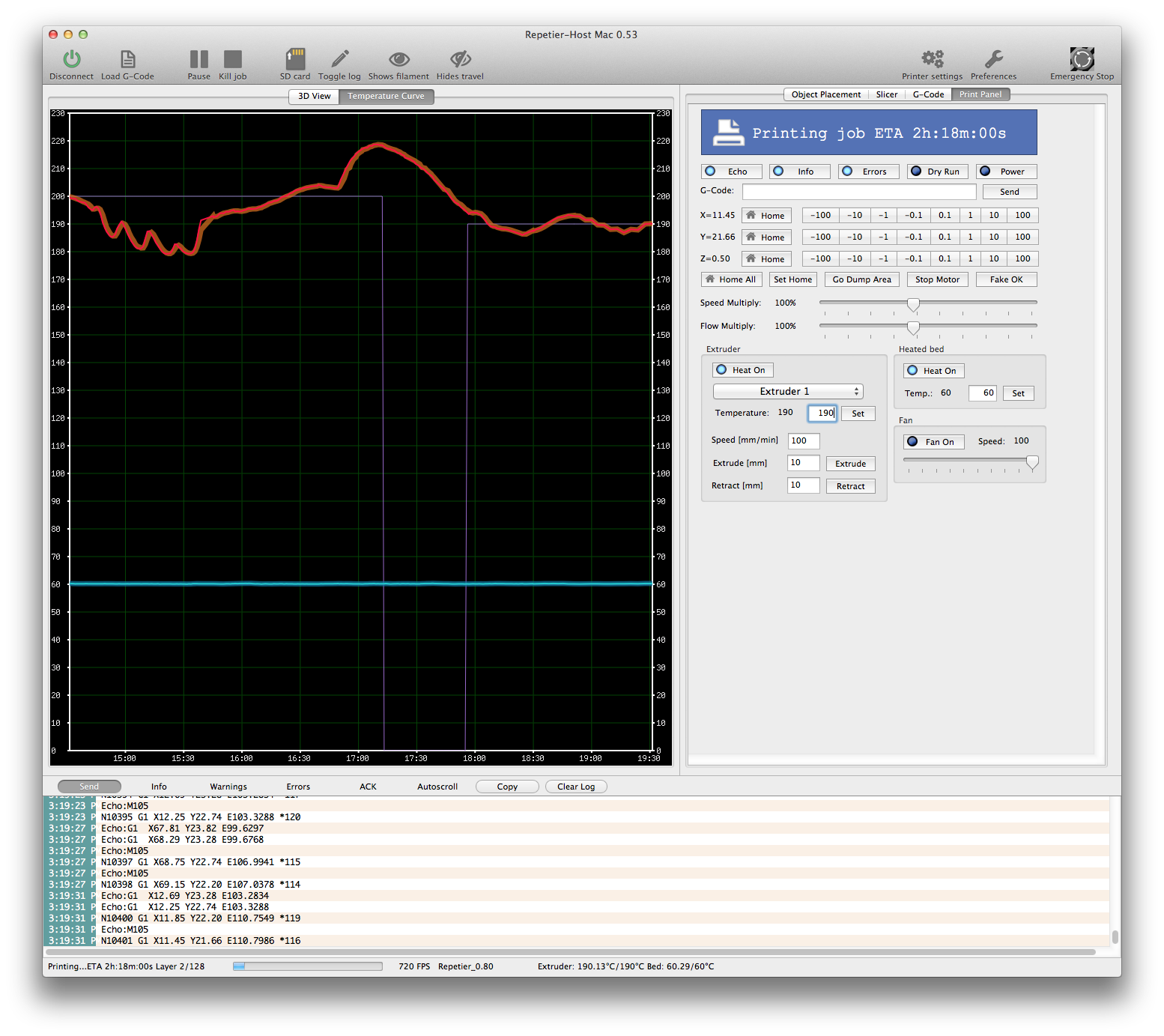Click the Clear Log button
Screen dimensions: 1164x1036
coord(575,787)
